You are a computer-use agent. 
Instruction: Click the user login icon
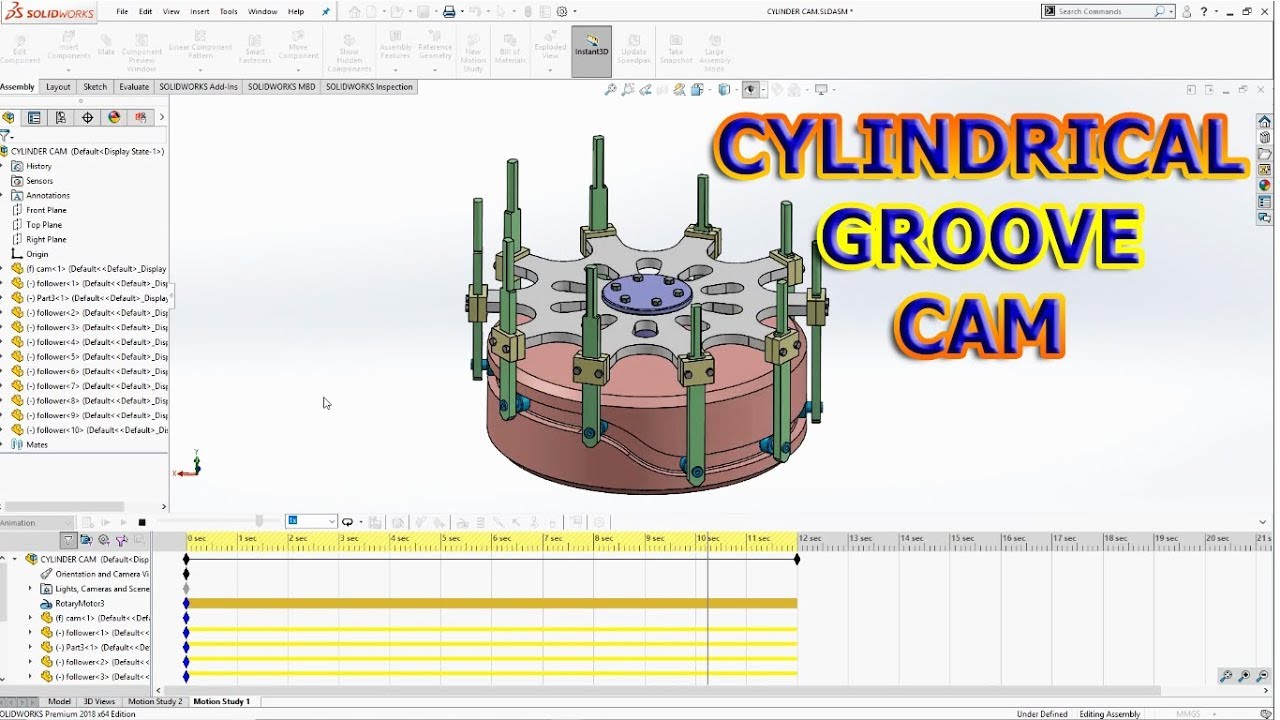[1187, 12]
